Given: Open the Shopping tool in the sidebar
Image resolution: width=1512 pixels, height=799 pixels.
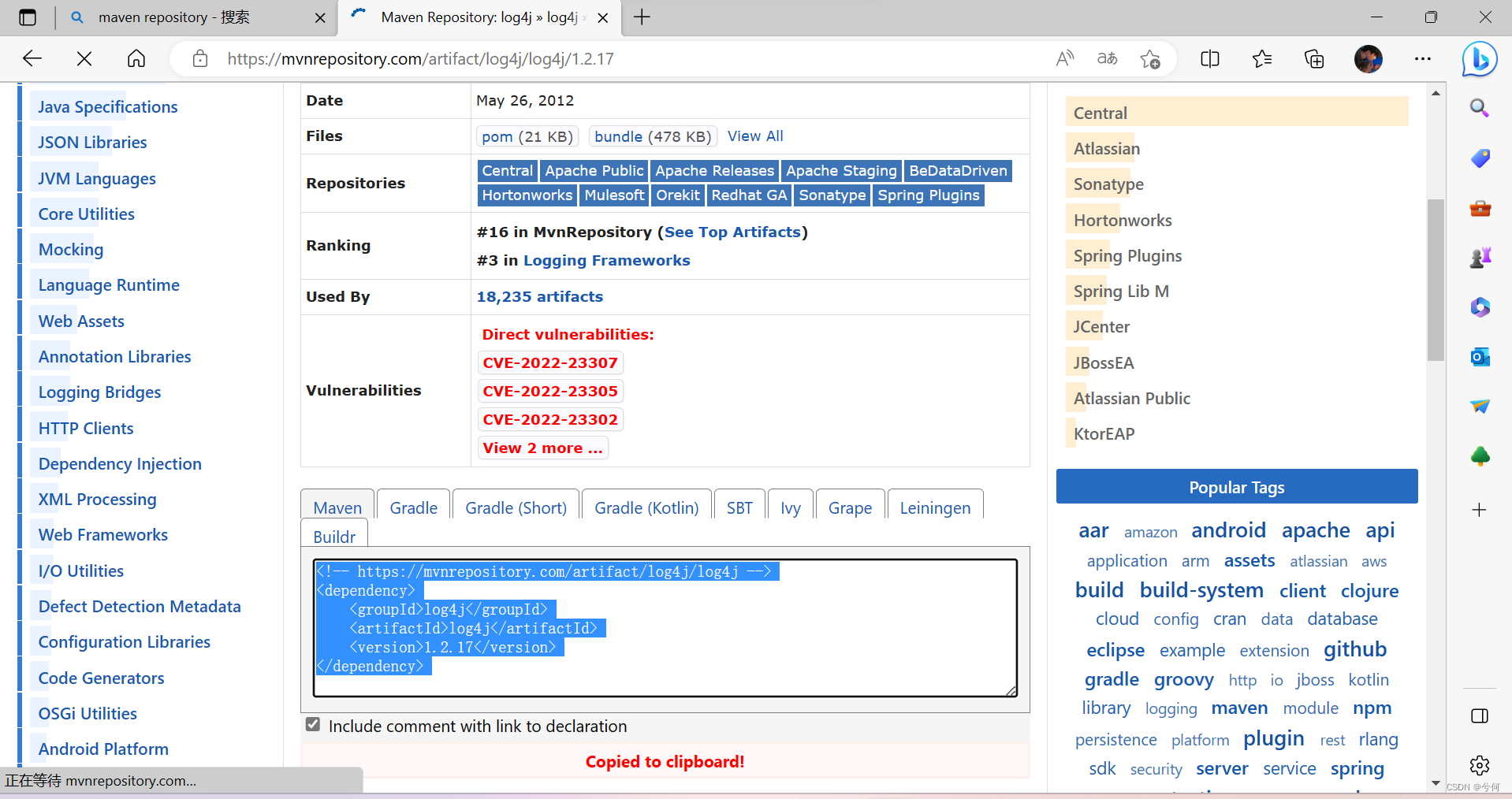Looking at the screenshot, I should point(1480,158).
